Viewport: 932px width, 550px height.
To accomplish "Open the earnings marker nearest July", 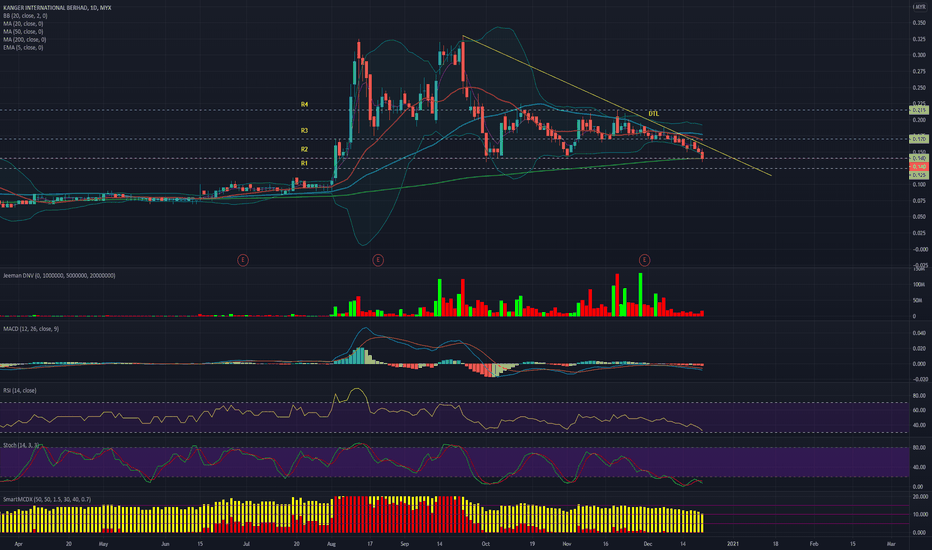I will (x=243, y=260).
